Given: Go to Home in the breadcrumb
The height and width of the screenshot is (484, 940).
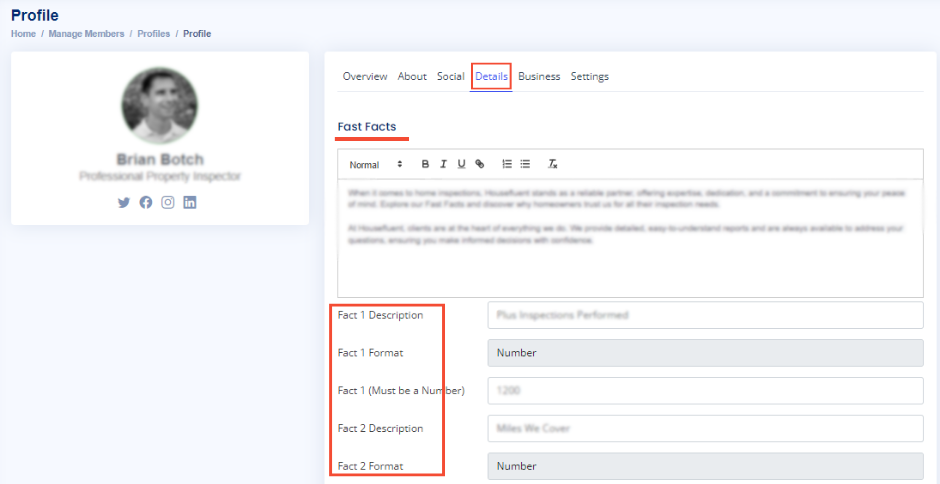Looking at the screenshot, I should point(23,34).
